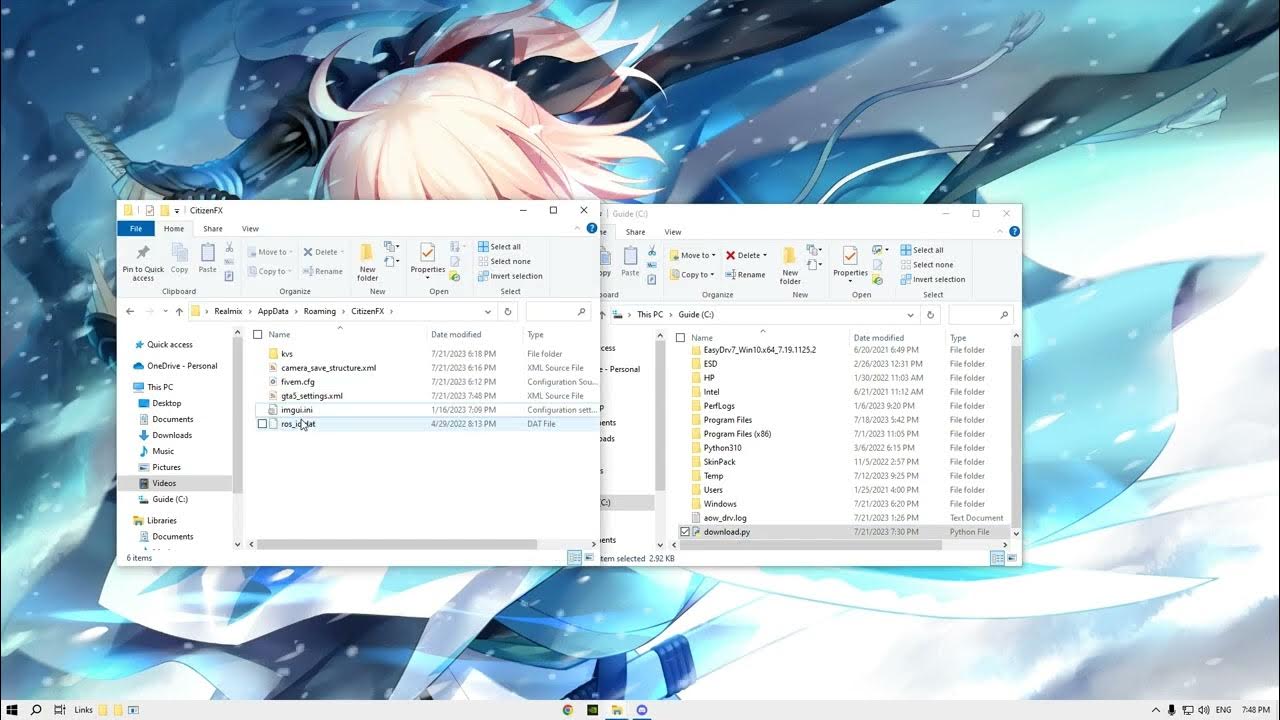
Task: Click the volume speaker icon in system tray
Action: pos(1203,710)
